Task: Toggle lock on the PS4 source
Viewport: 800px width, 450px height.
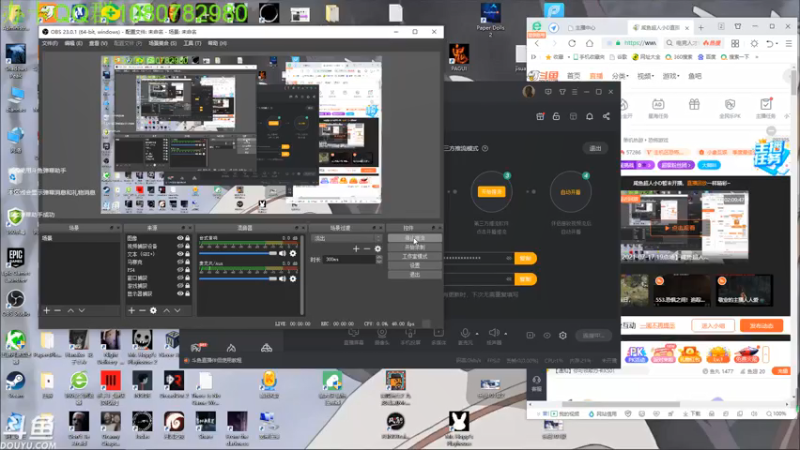Action: point(187,270)
